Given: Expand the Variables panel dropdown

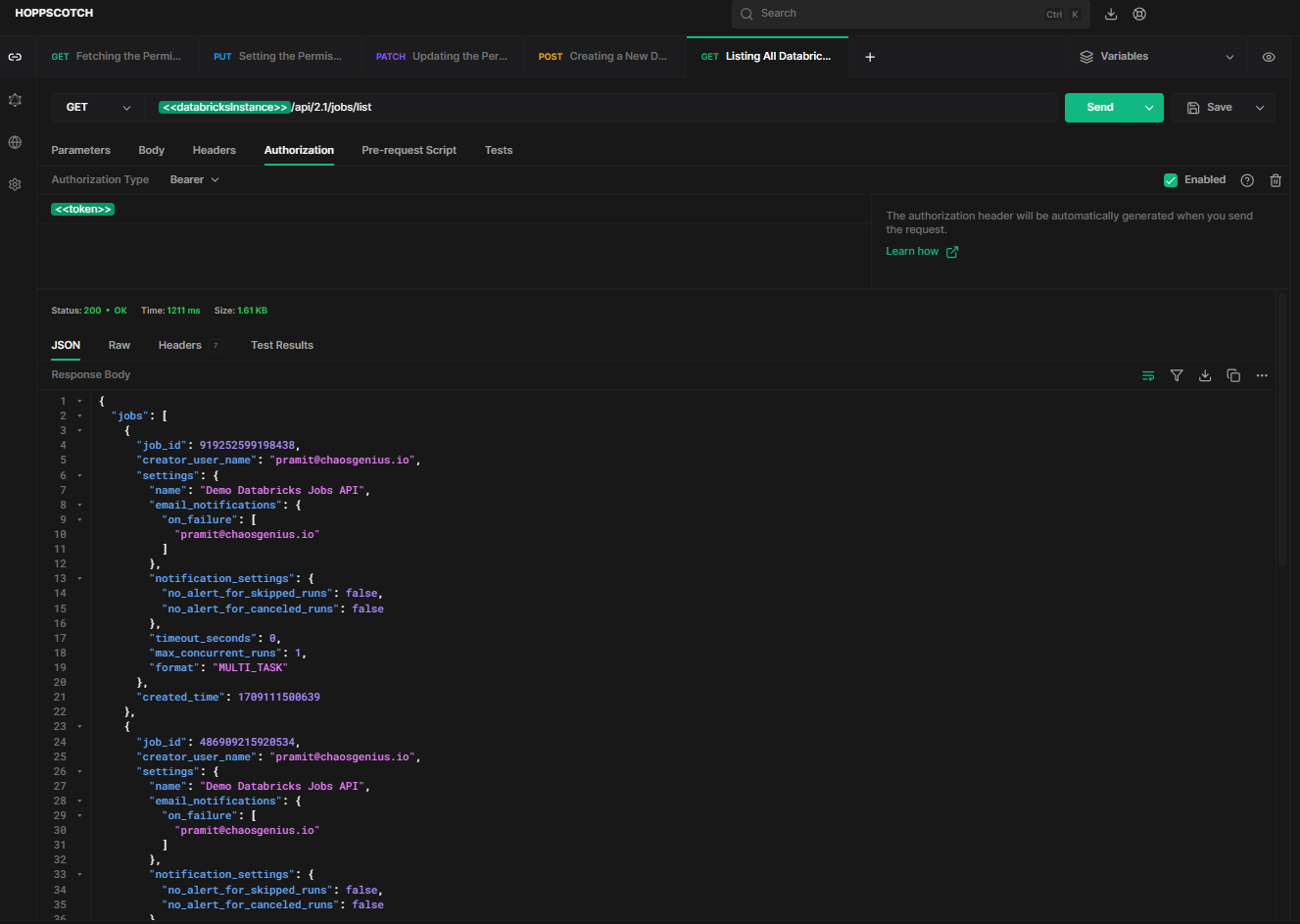Looking at the screenshot, I should (x=1230, y=57).
